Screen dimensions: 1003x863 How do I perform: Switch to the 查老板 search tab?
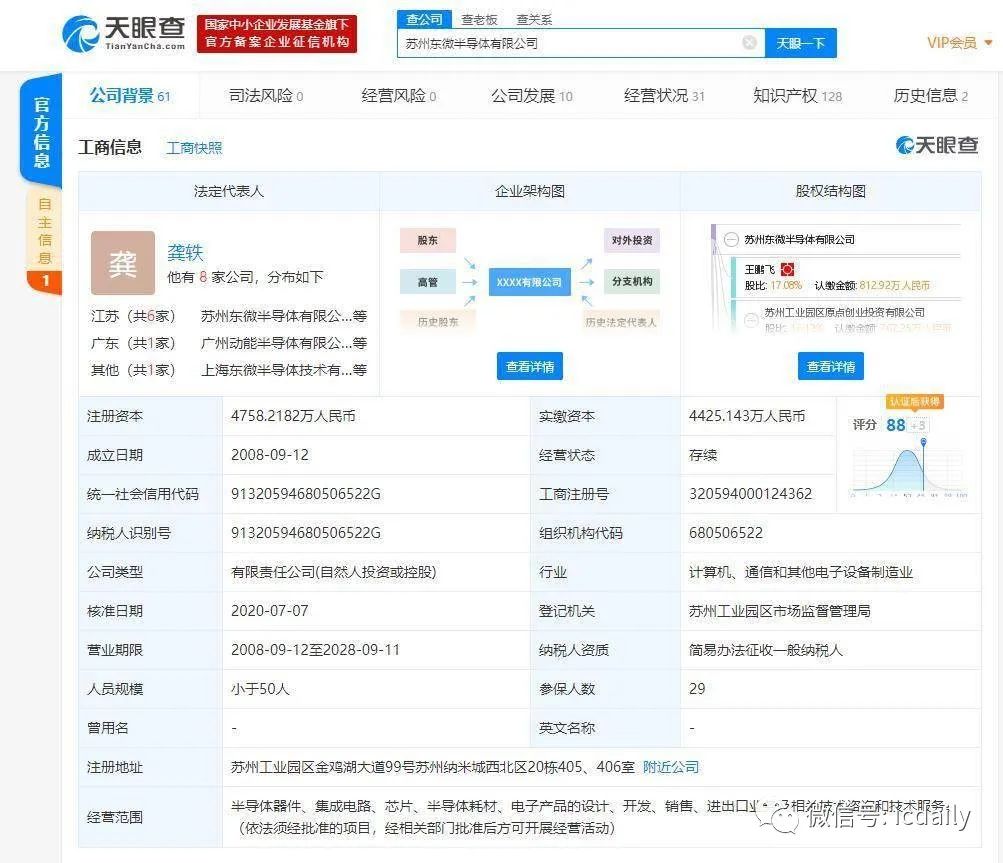(x=479, y=20)
